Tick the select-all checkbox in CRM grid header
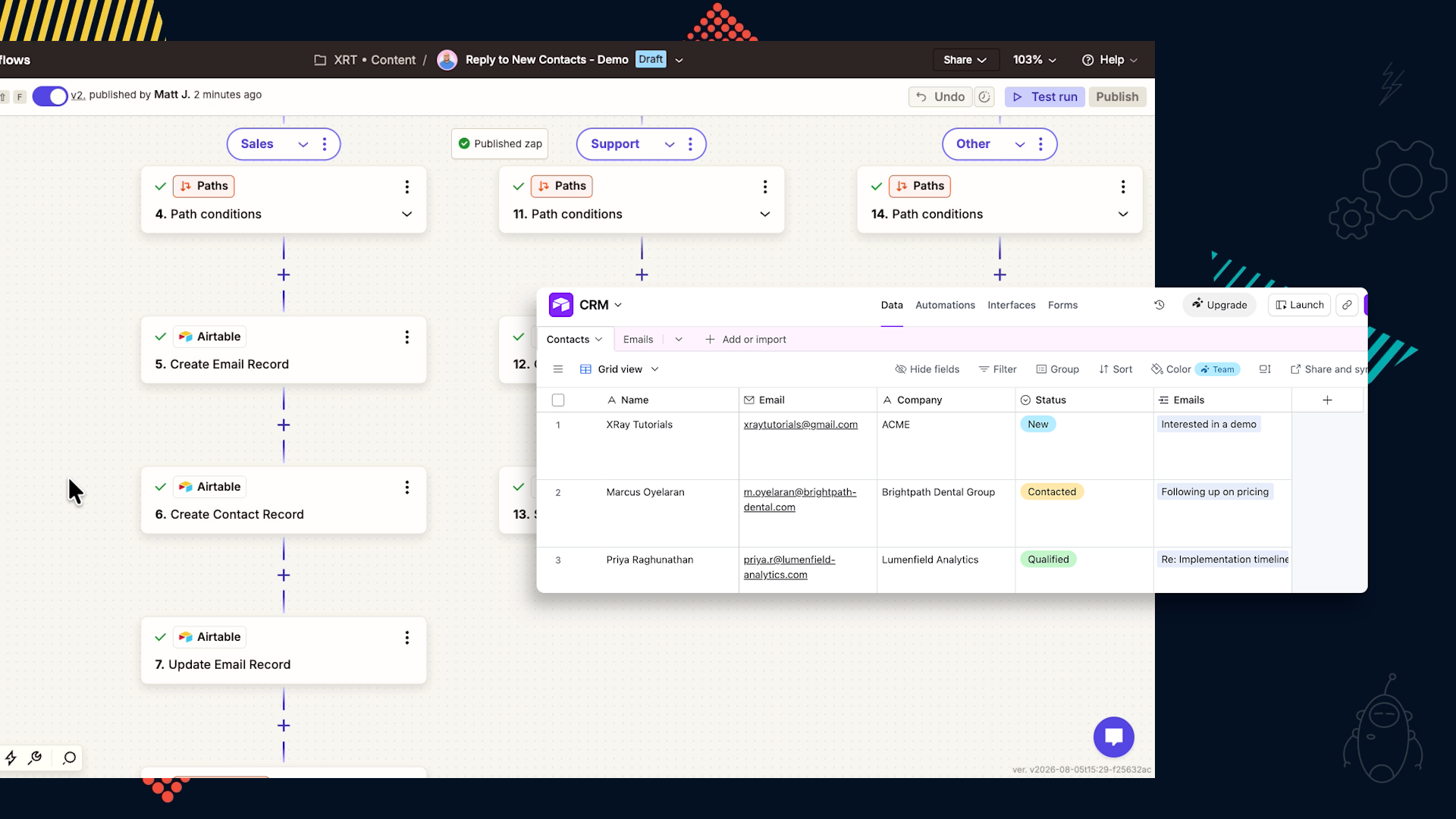1456x819 pixels. click(x=558, y=400)
